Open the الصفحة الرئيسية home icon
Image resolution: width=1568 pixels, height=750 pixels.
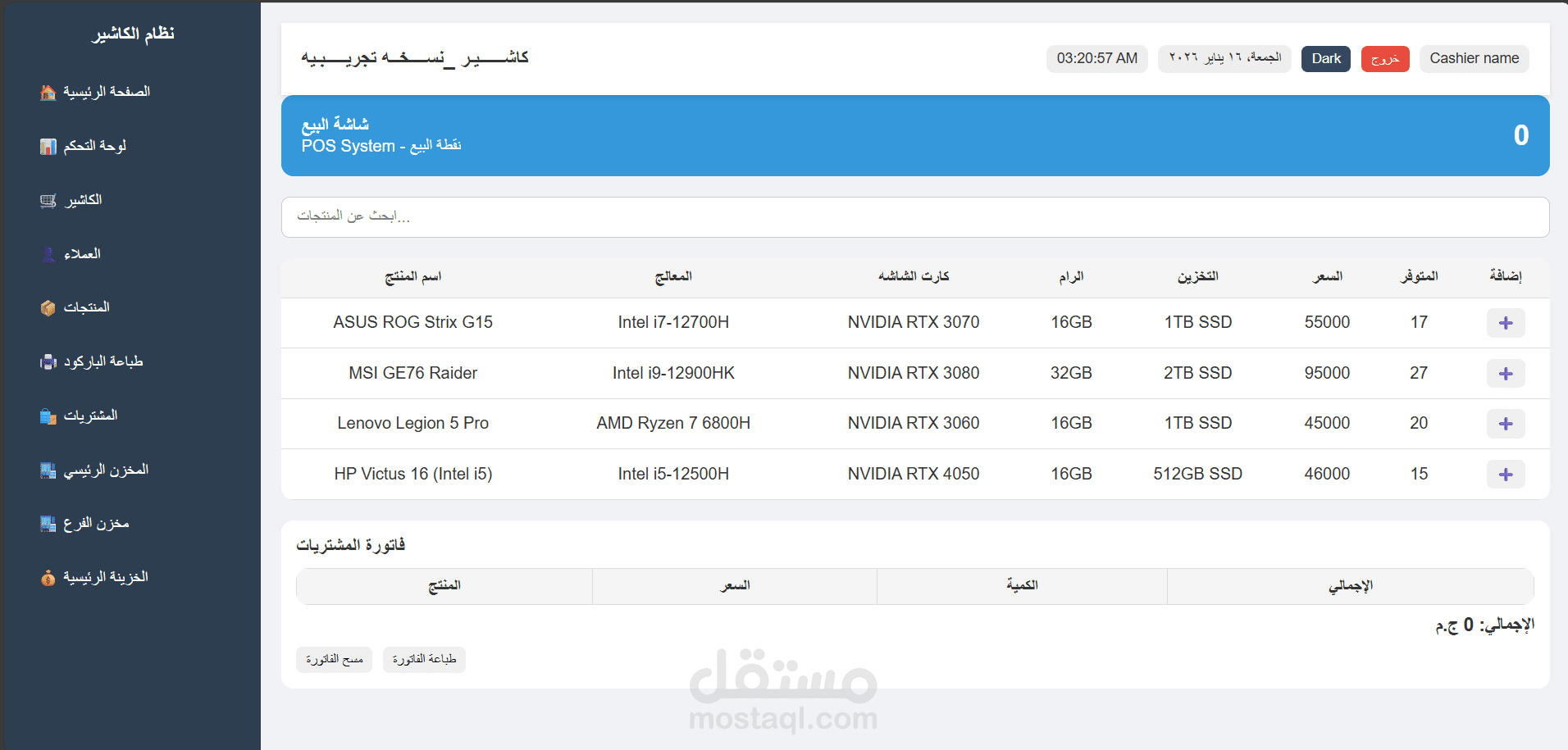click(x=47, y=92)
